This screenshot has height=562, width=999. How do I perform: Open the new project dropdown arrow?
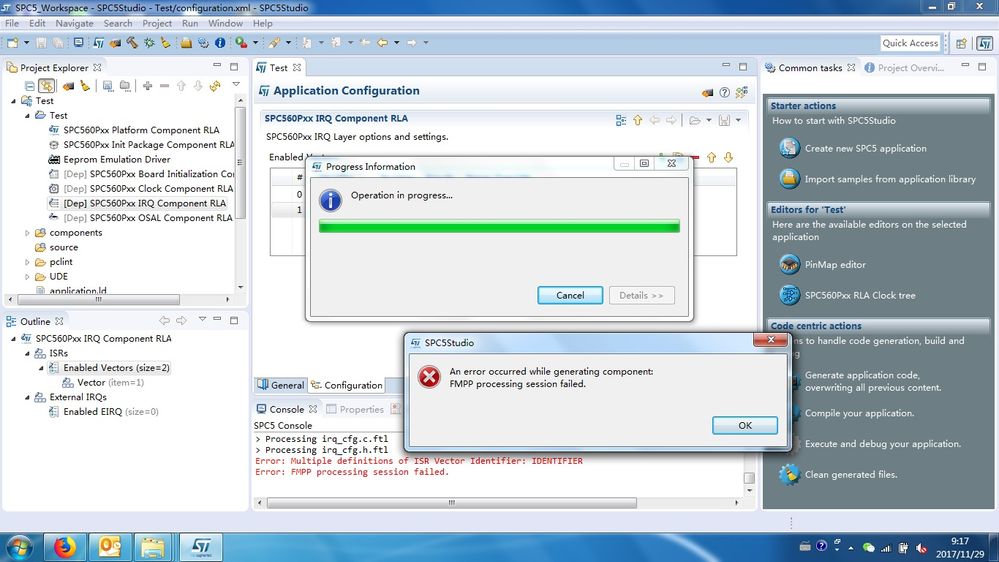coord(27,43)
